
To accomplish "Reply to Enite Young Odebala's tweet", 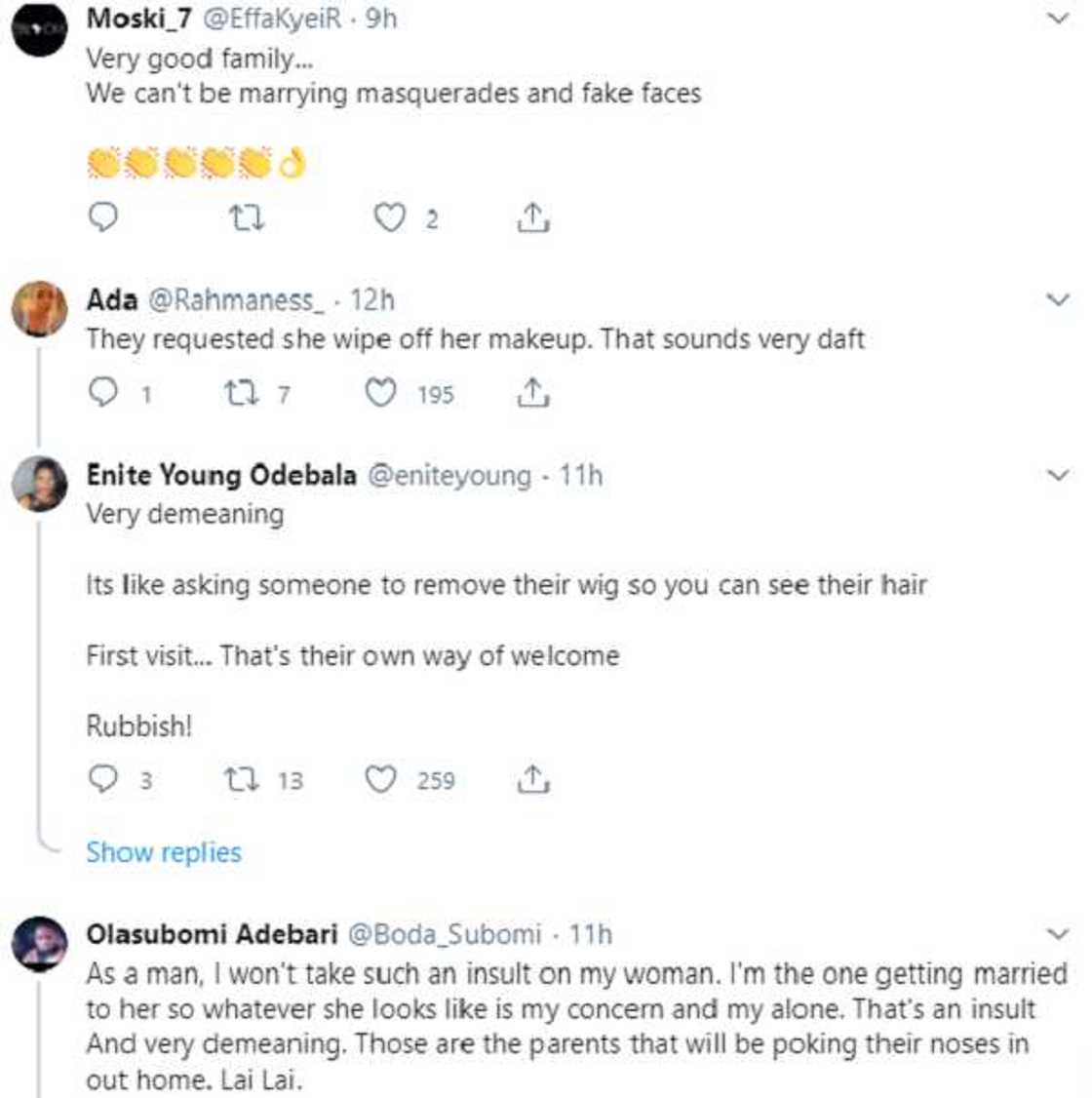I will pyautogui.click(x=103, y=779).
